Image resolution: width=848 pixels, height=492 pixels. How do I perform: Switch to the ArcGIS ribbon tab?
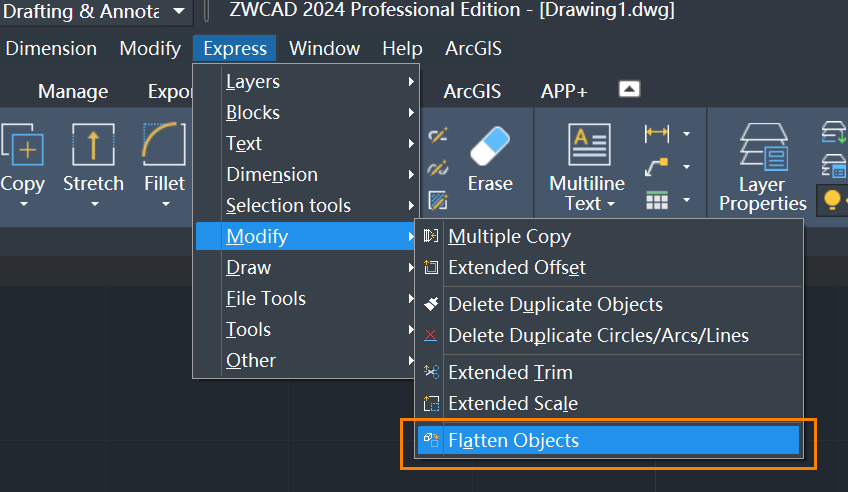point(472,91)
